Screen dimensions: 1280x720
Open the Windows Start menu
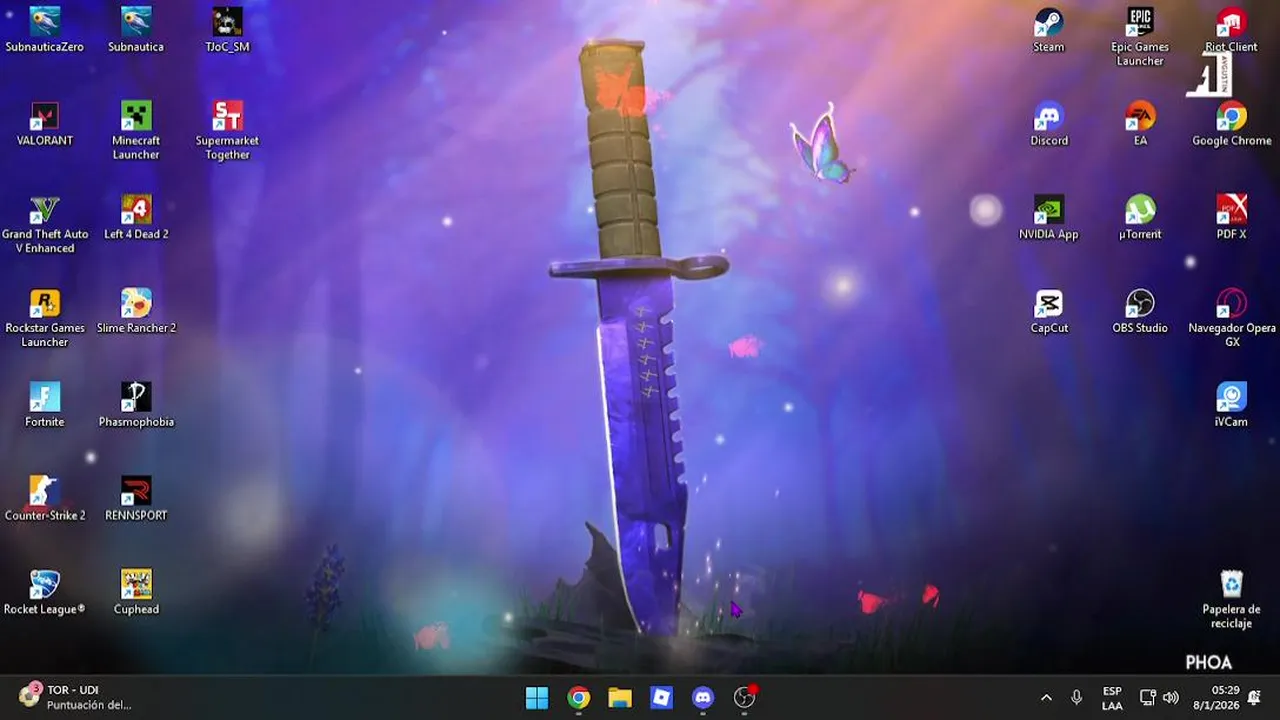(x=537, y=698)
